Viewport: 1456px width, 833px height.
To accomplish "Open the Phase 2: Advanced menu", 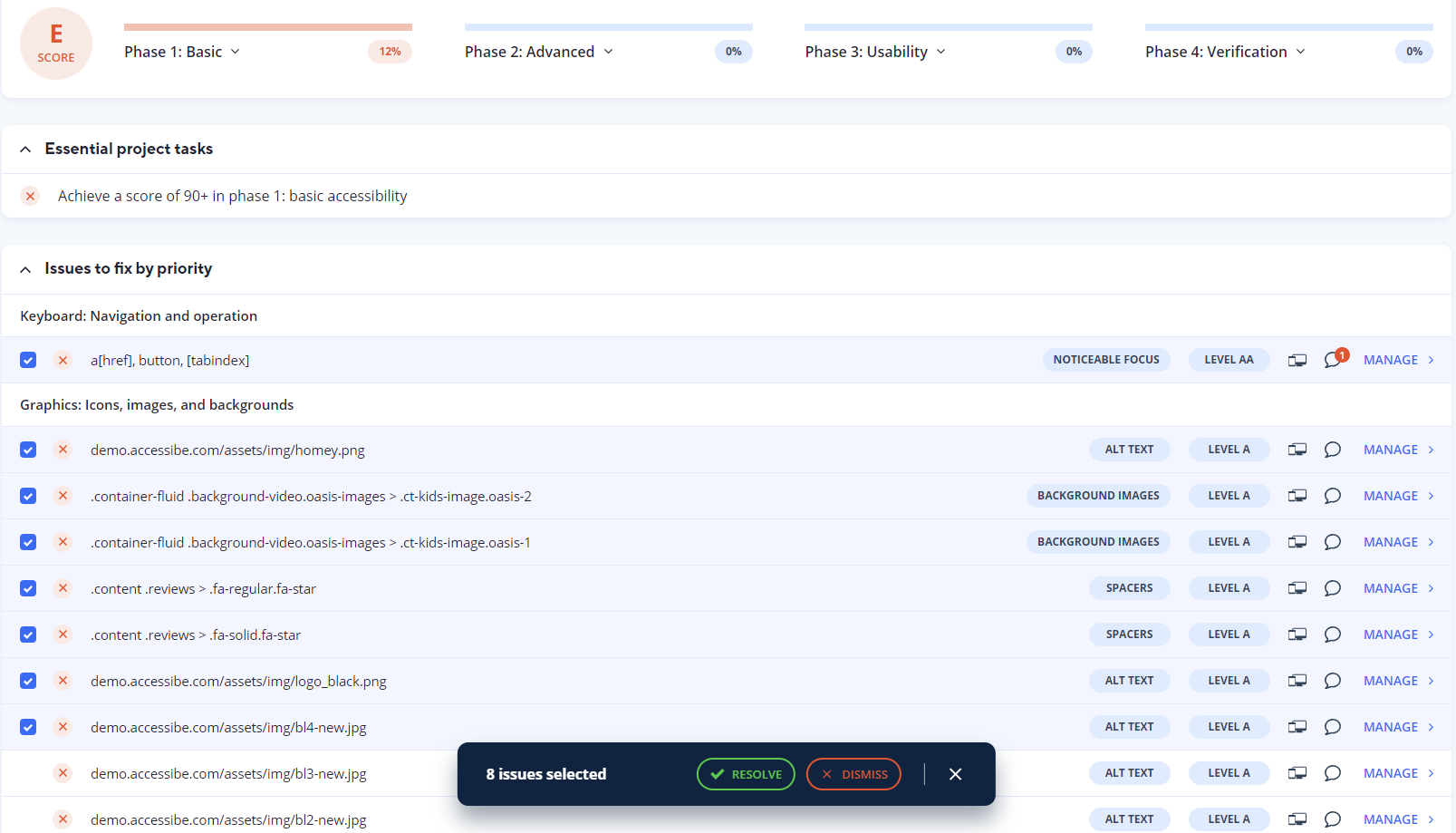I will pyautogui.click(x=539, y=52).
